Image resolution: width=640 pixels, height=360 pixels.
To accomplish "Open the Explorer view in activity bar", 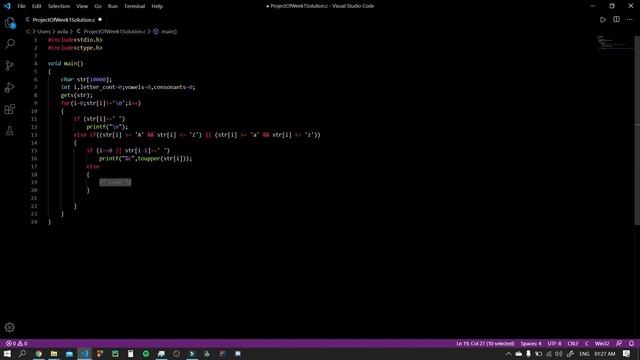I will tap(10, 22).
